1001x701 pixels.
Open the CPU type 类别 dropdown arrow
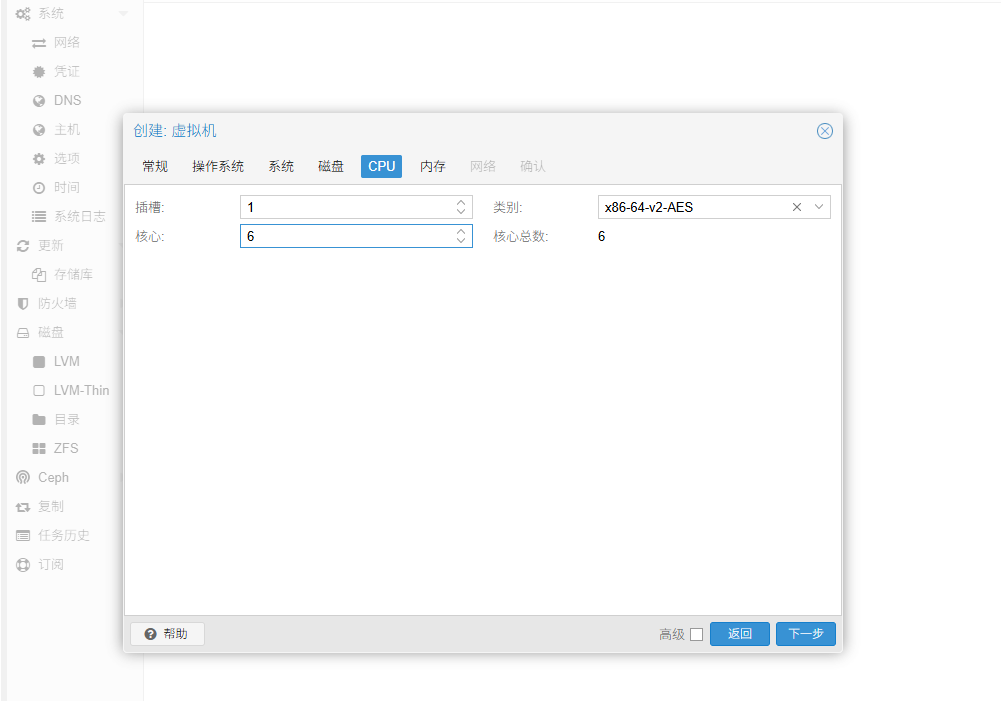click(819, 207)
